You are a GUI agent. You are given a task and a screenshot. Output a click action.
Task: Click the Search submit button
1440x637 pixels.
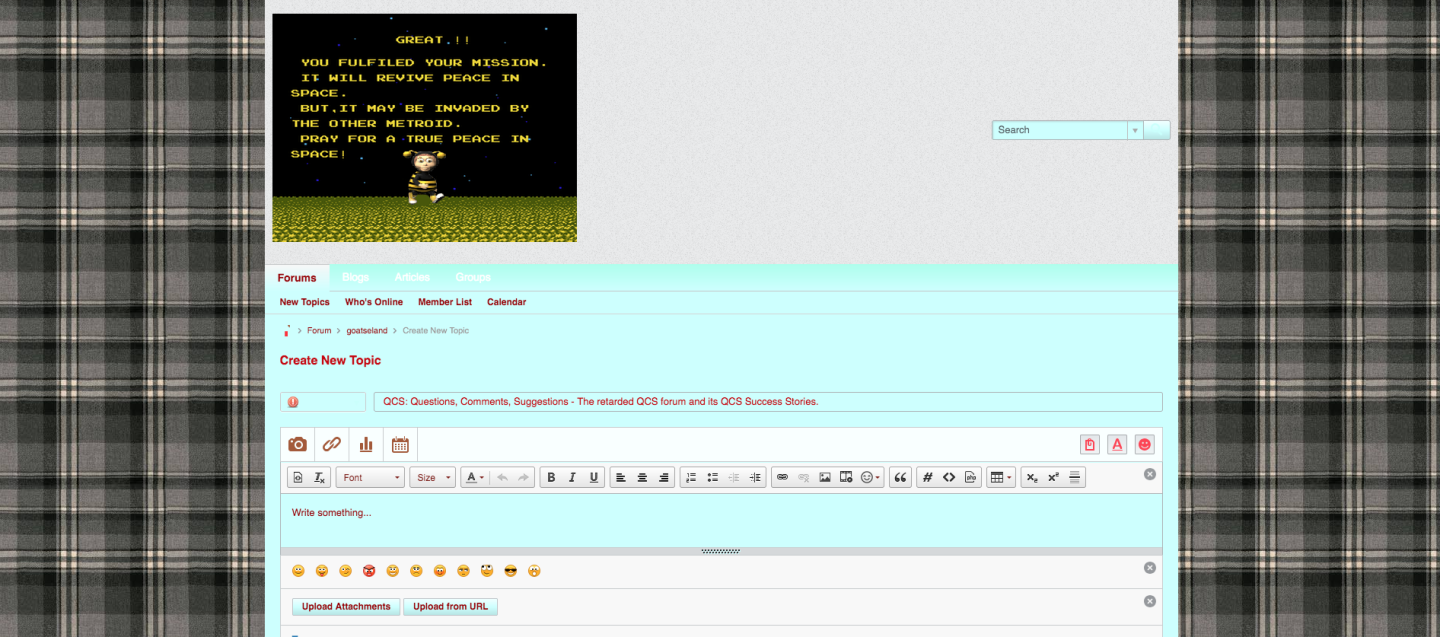tap(1156, 130)
